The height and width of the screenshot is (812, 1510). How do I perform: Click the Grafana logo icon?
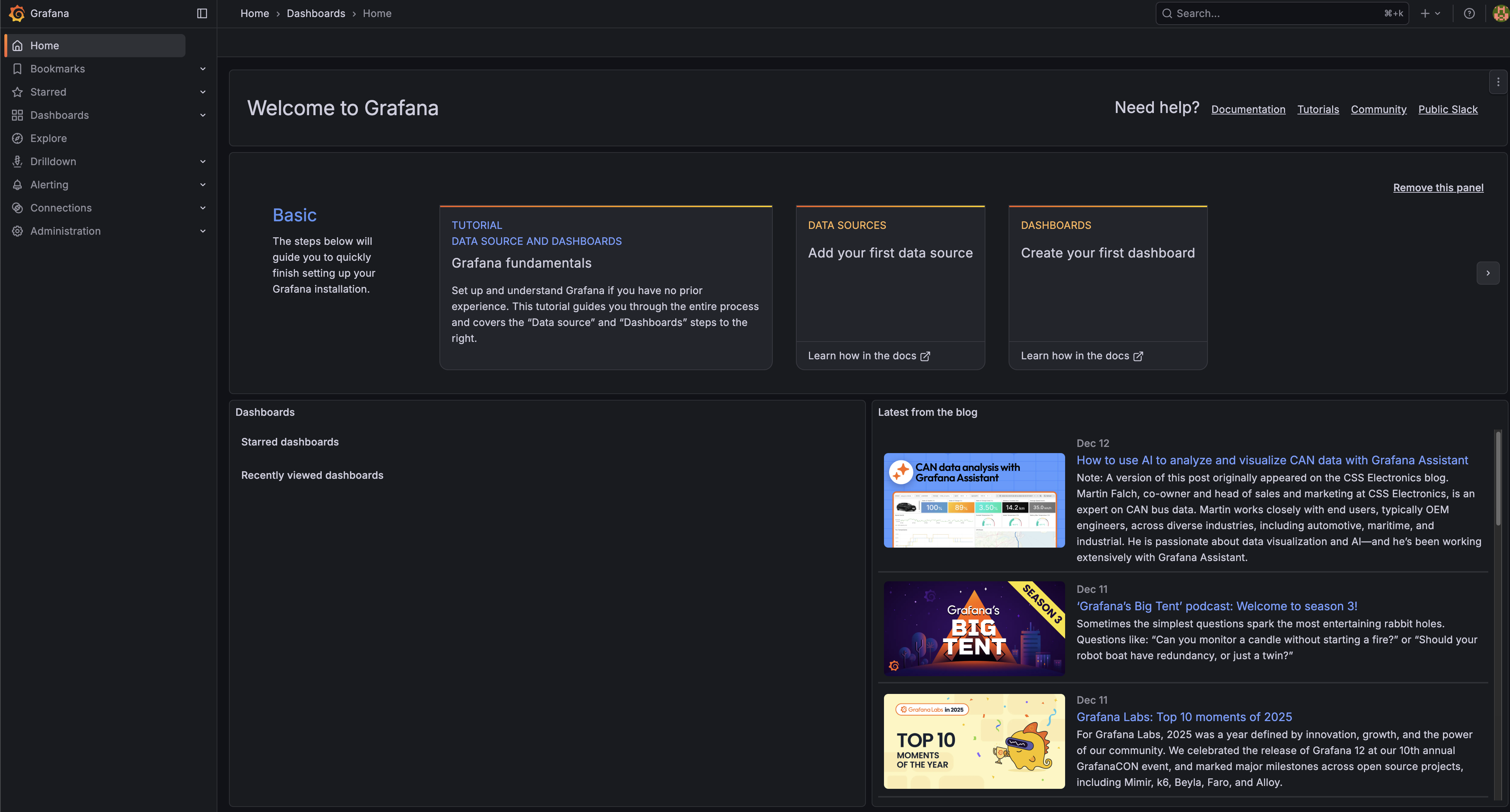(x=17, y=13)
